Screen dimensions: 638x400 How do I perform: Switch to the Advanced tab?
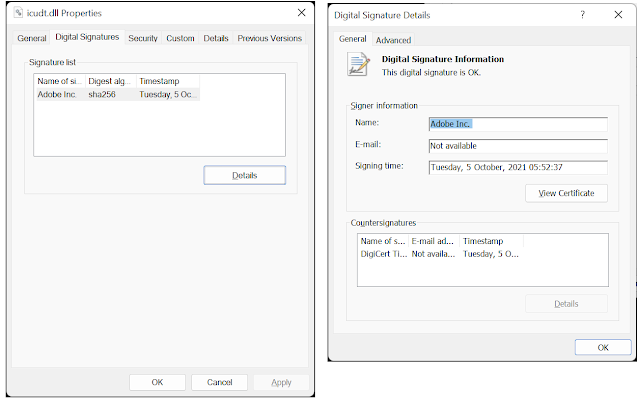coord(393,40)
